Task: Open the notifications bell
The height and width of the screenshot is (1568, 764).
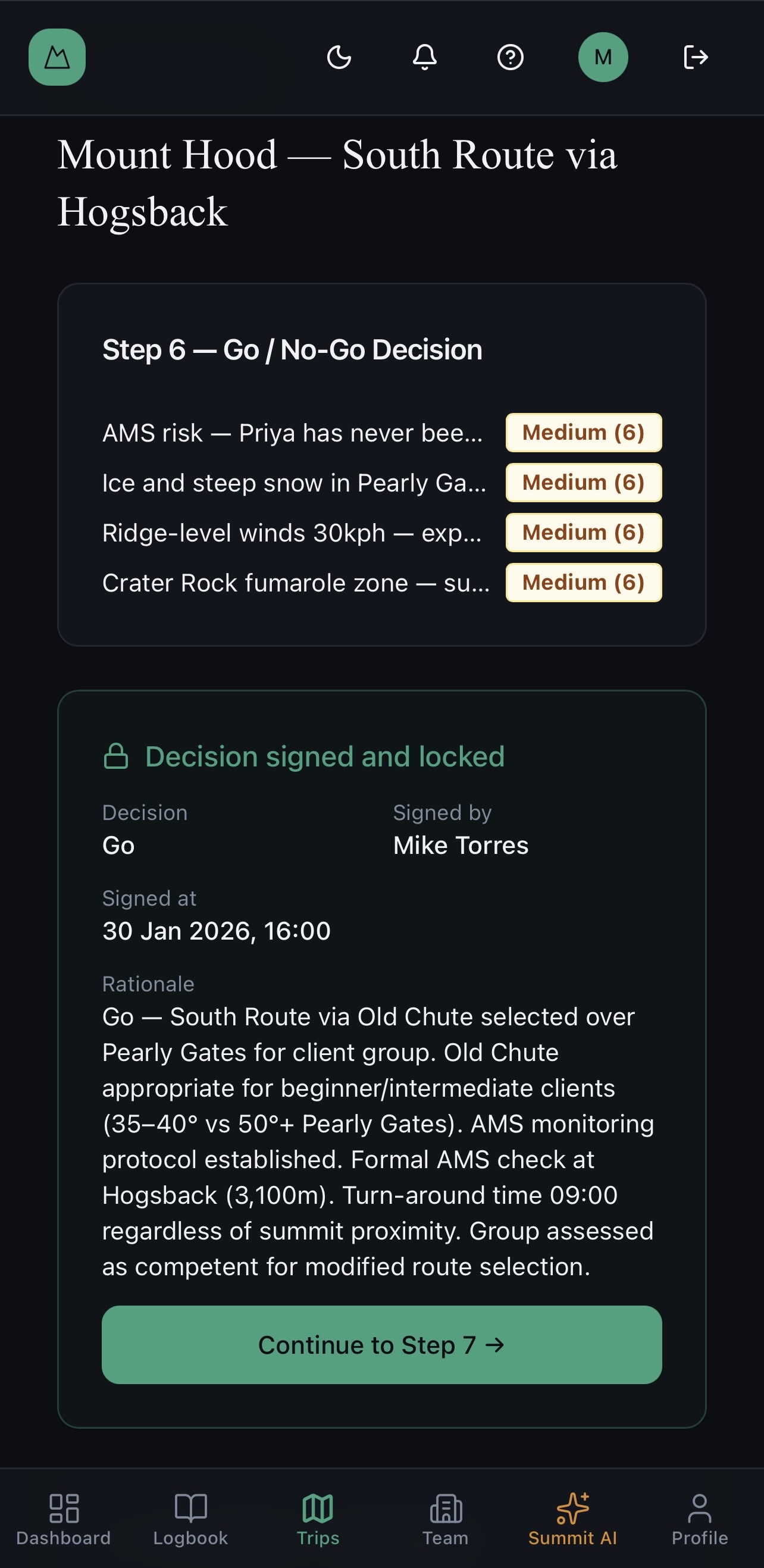Action: (425, 57)
